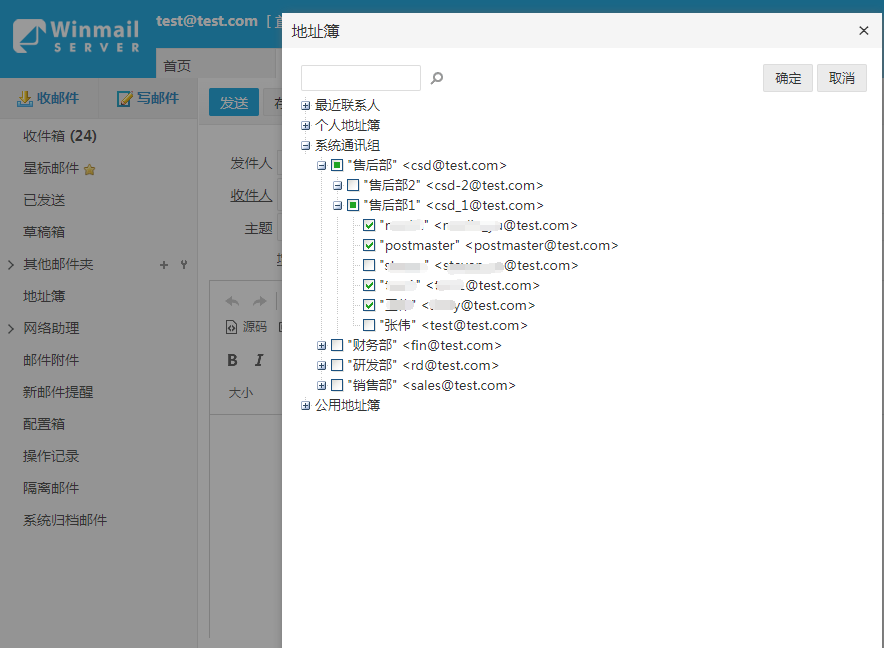The height and width of the screenshot is (648, 884).
Task: Click the Bold B formatting icon
Action: (x=232, y=360)
